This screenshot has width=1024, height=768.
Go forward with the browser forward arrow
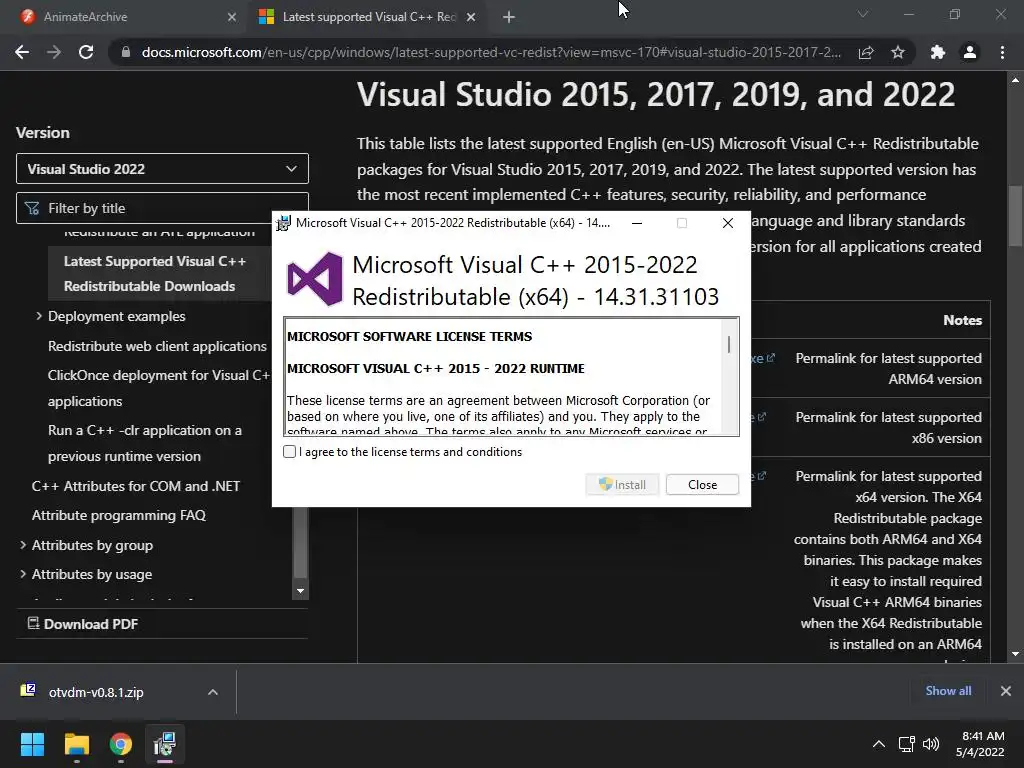54,52
